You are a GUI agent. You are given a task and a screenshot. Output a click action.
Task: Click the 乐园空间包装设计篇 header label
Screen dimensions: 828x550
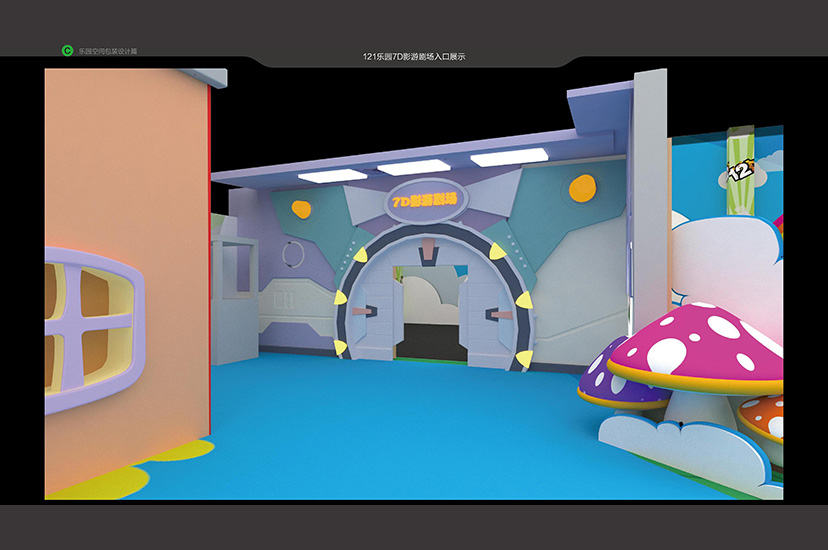(x=108, y=50)
